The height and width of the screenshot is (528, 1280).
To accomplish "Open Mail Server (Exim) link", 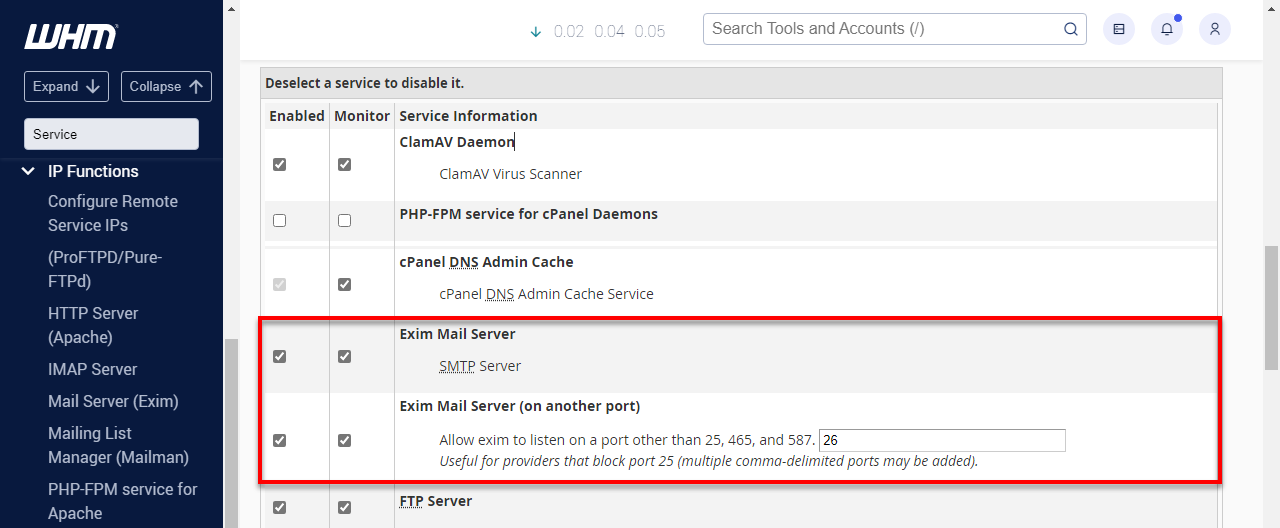I will coord(113,401).
